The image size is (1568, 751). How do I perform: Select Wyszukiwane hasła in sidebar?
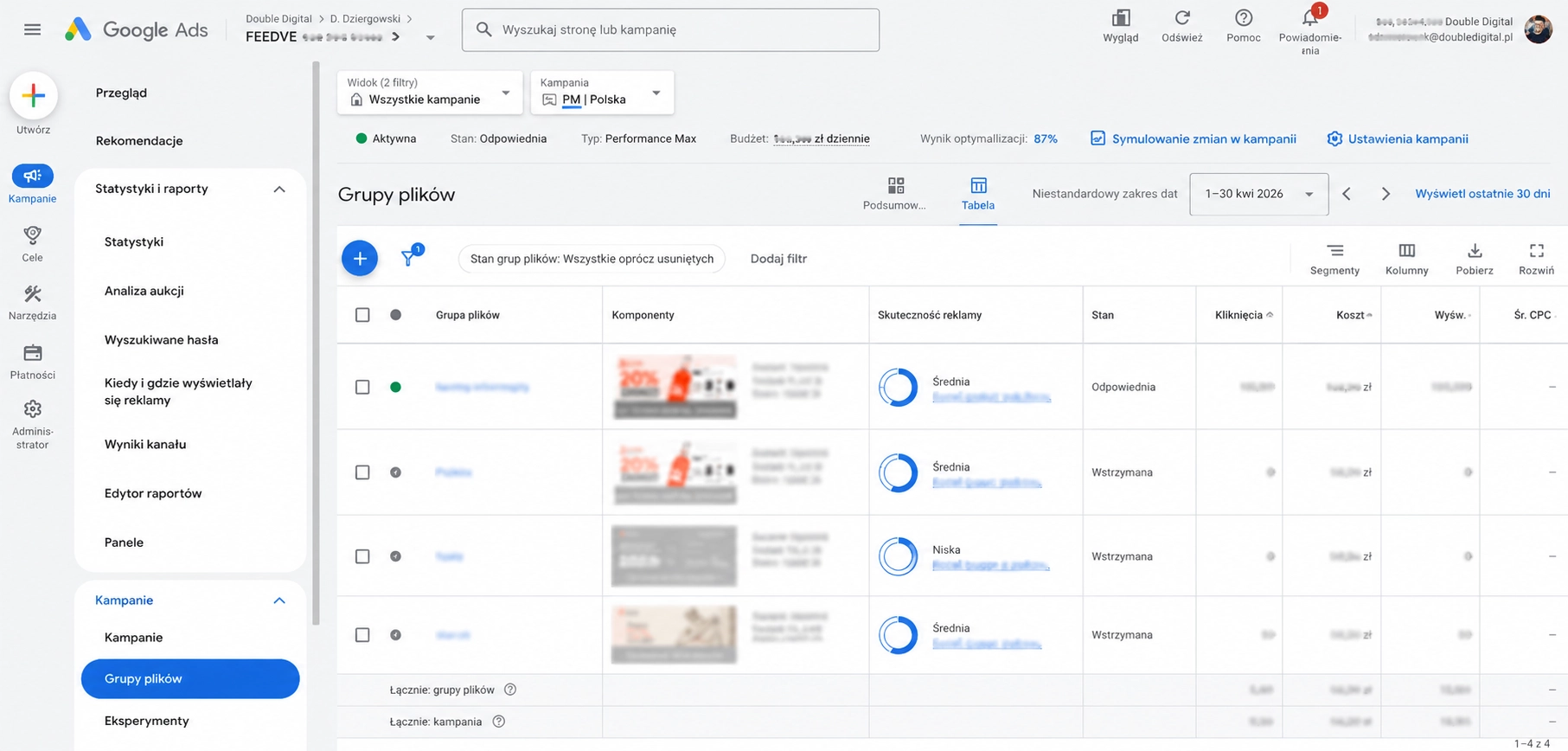(x=161, y=340)
